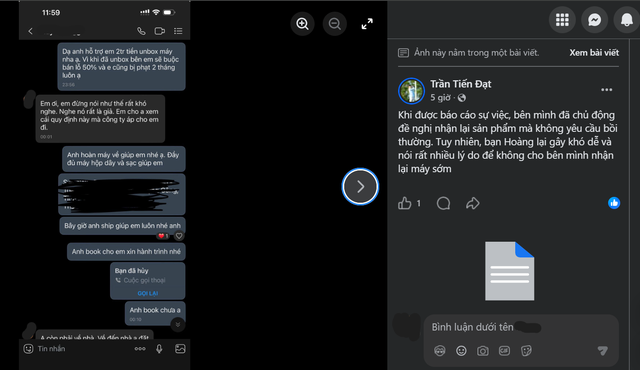This screenshot has height=370, width=640.
Task: Open chat options list icon
Action: click(178, 31)
